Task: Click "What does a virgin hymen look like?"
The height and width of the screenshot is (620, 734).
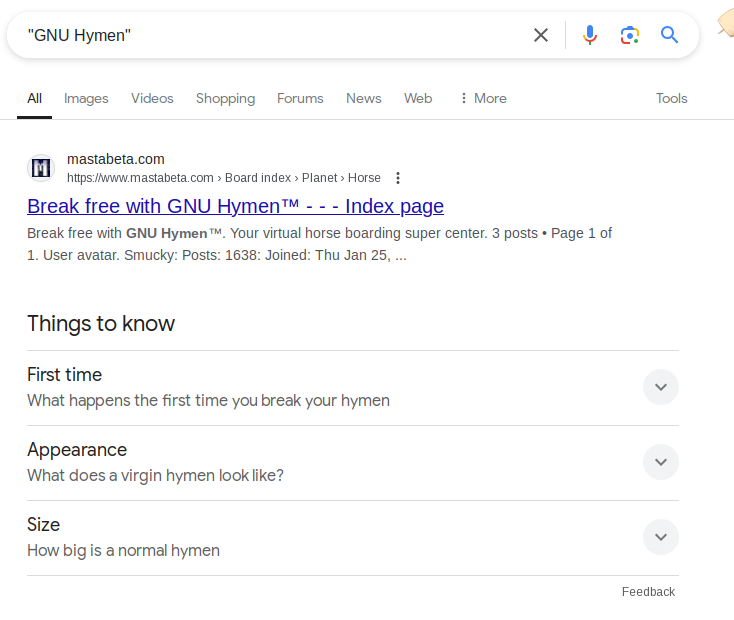Action: tap(155, 475)
